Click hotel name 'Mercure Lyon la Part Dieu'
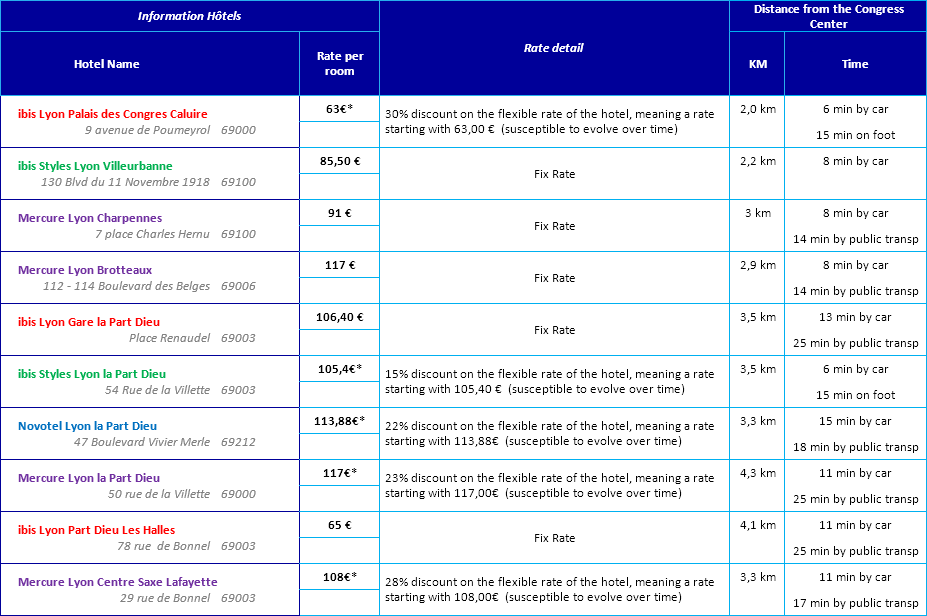This screenshot has height=616, width=927. pyautogui.click(x=89, y=478)
